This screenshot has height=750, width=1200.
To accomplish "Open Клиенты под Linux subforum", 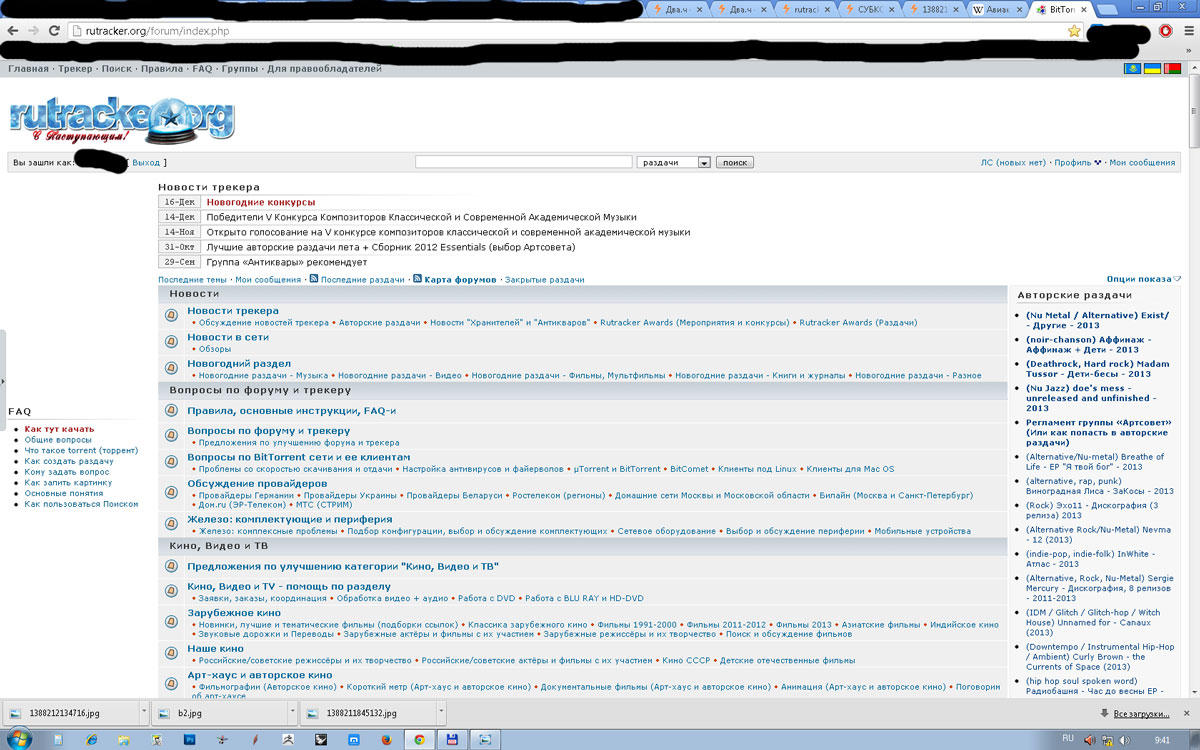I will point(757,469).
